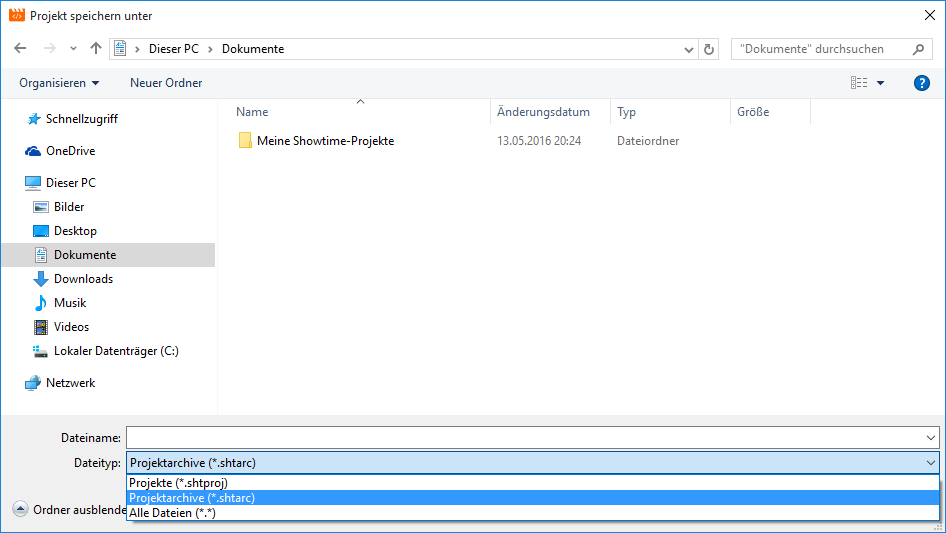946x533 pixels.
Task: Collapse folders via Ordner ausblenden arrow
Action: click(x=20, y=509)
